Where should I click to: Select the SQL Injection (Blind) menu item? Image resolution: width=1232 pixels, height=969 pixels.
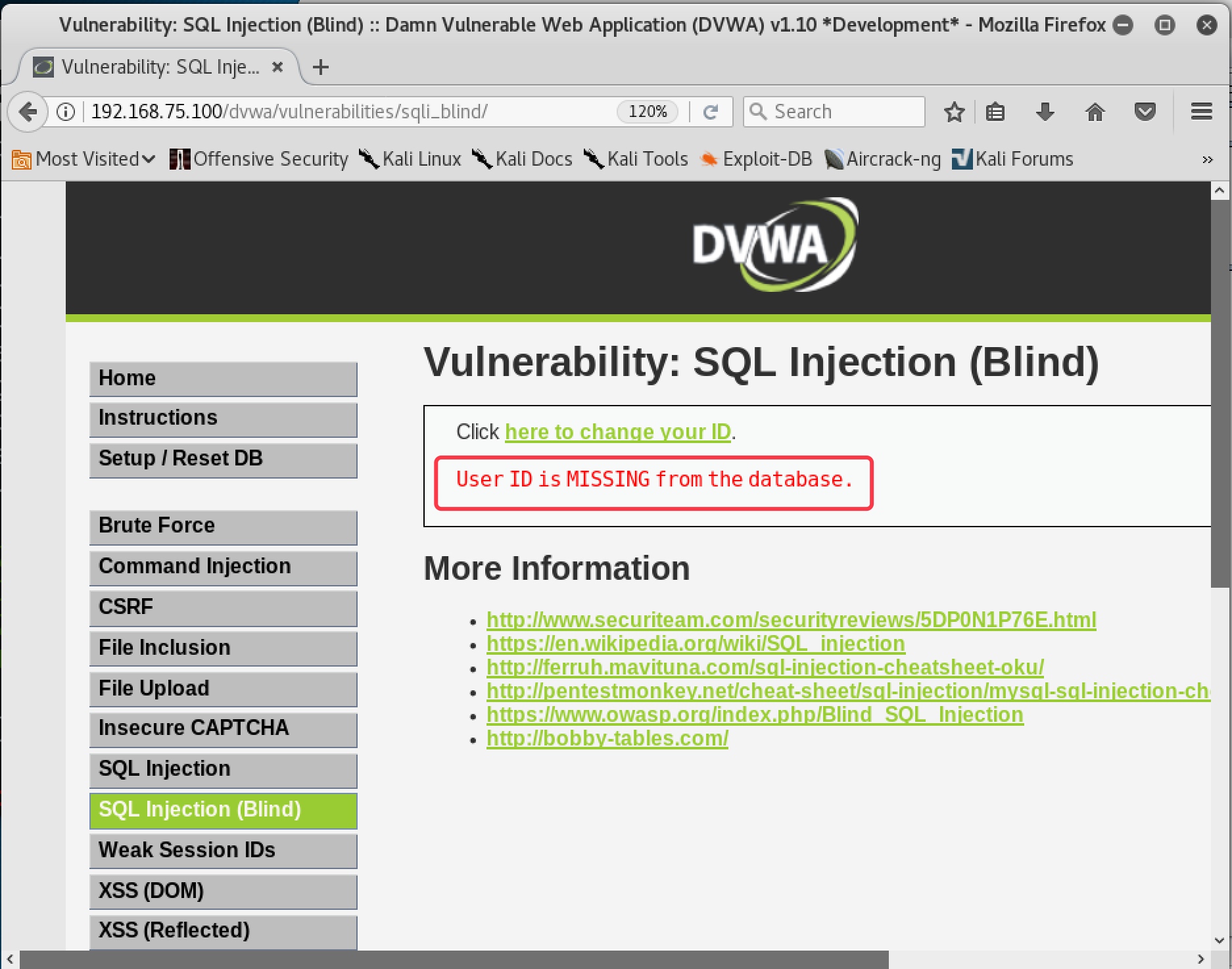[x=224, y=810]
